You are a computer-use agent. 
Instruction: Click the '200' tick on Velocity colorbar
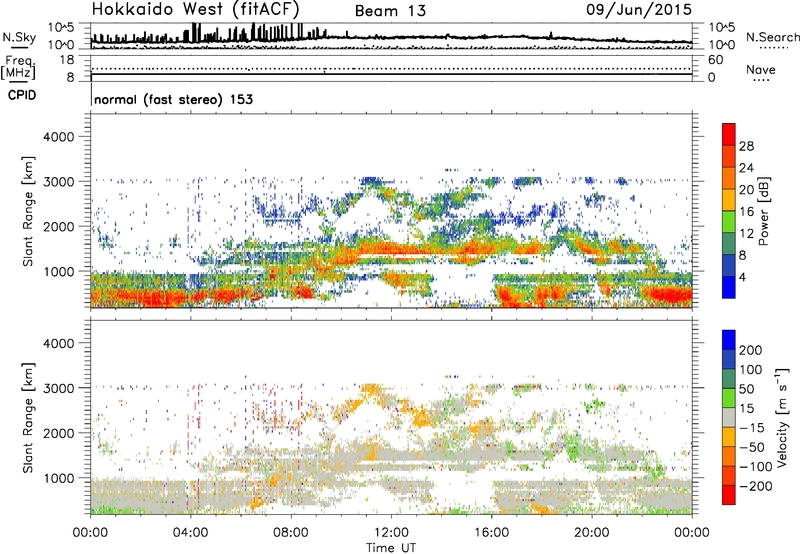(x=751, y=350)
